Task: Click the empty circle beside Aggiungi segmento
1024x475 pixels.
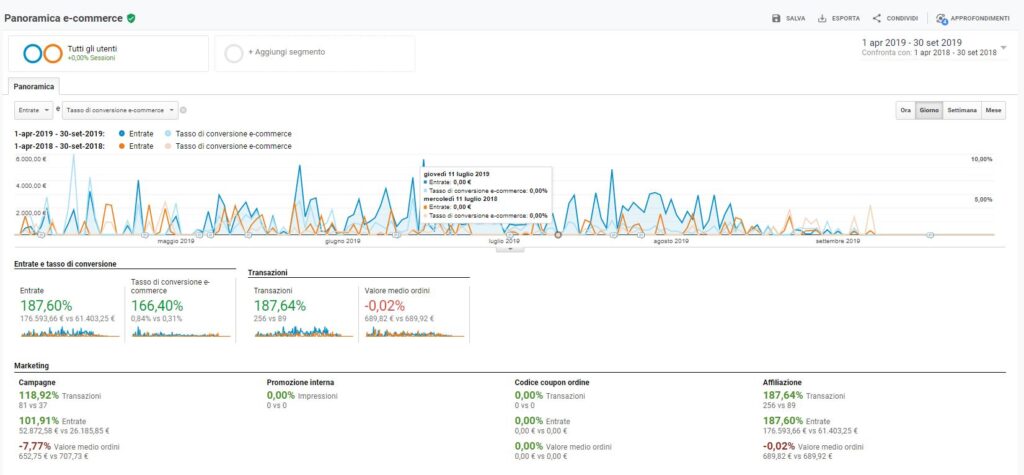Action: point(234,53)
